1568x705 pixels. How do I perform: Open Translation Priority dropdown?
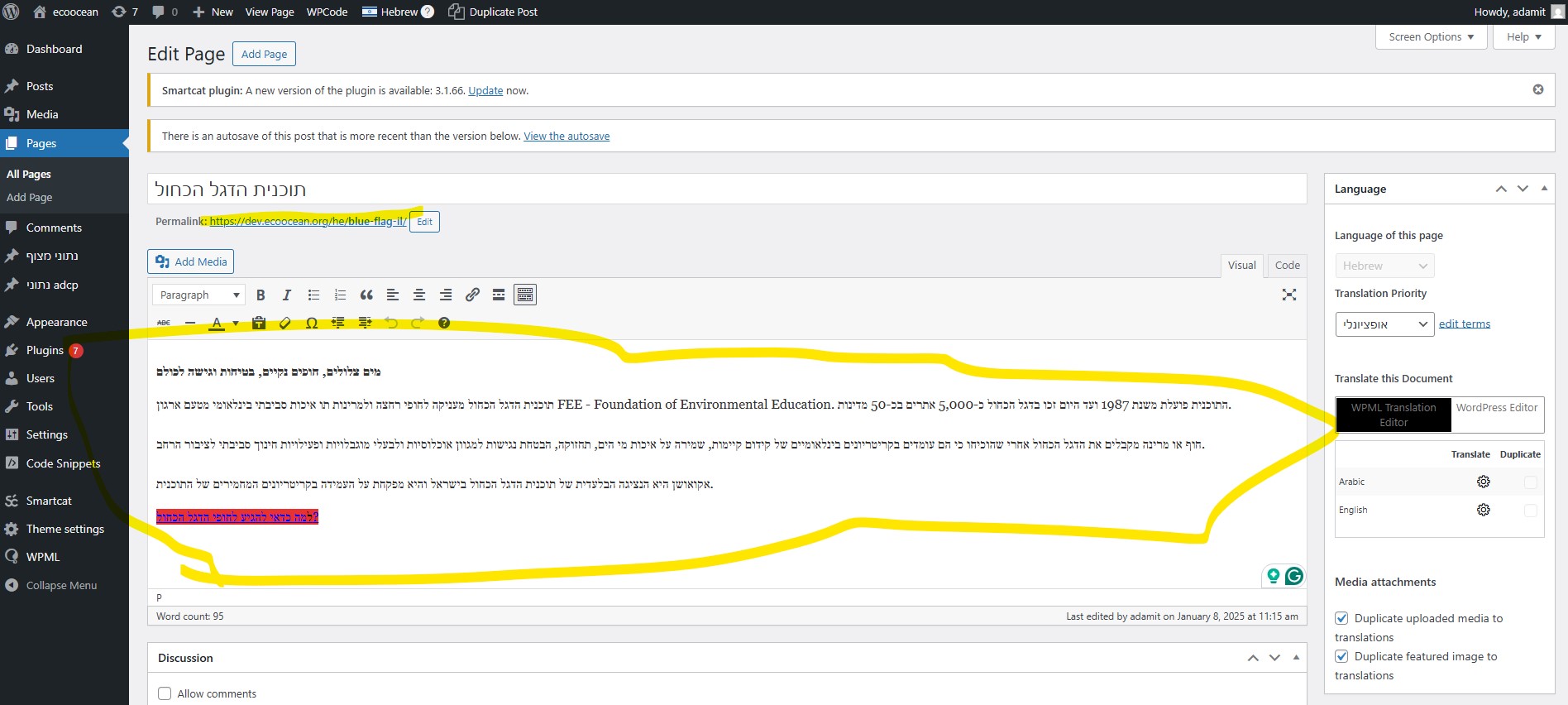click(1384, 324)
